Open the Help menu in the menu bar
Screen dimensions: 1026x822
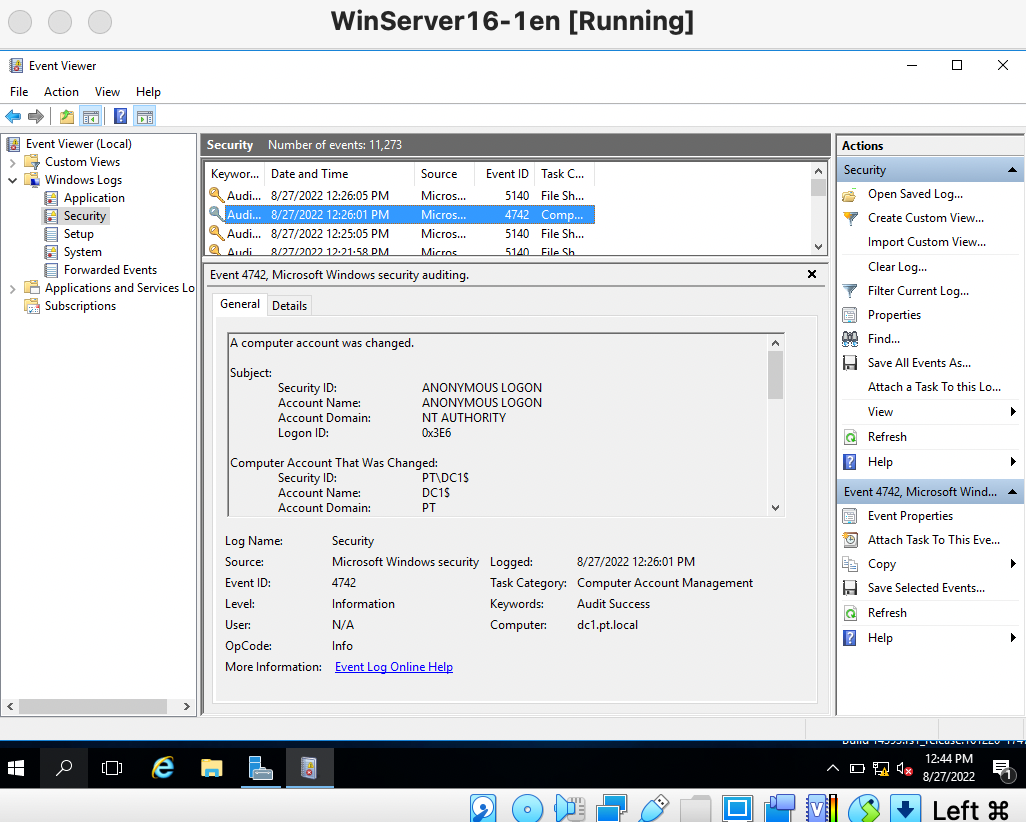pyautogui.click(x=149, y=92)
